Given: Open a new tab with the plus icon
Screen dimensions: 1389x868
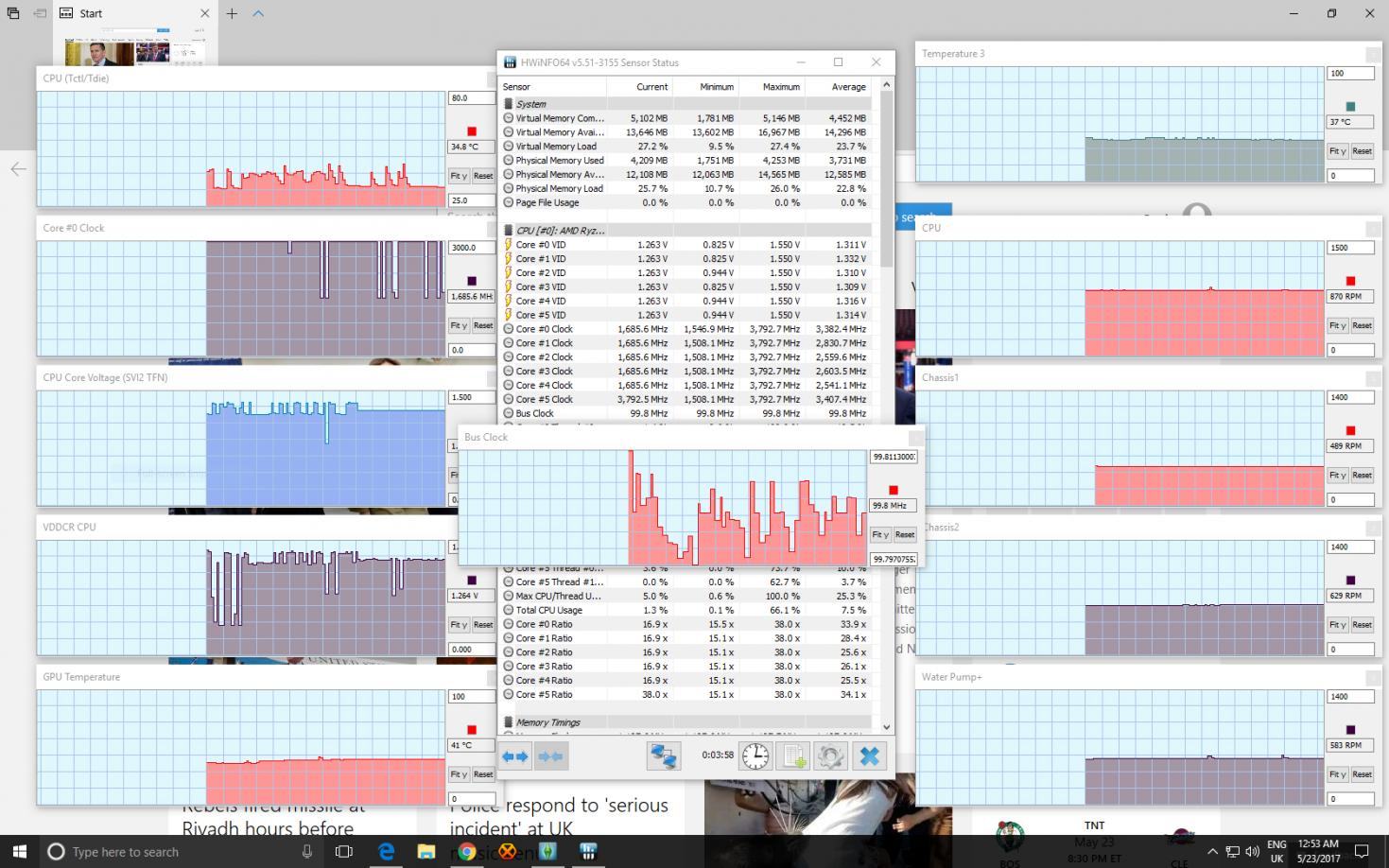Looking at the screenshot, I should (232, 13).
